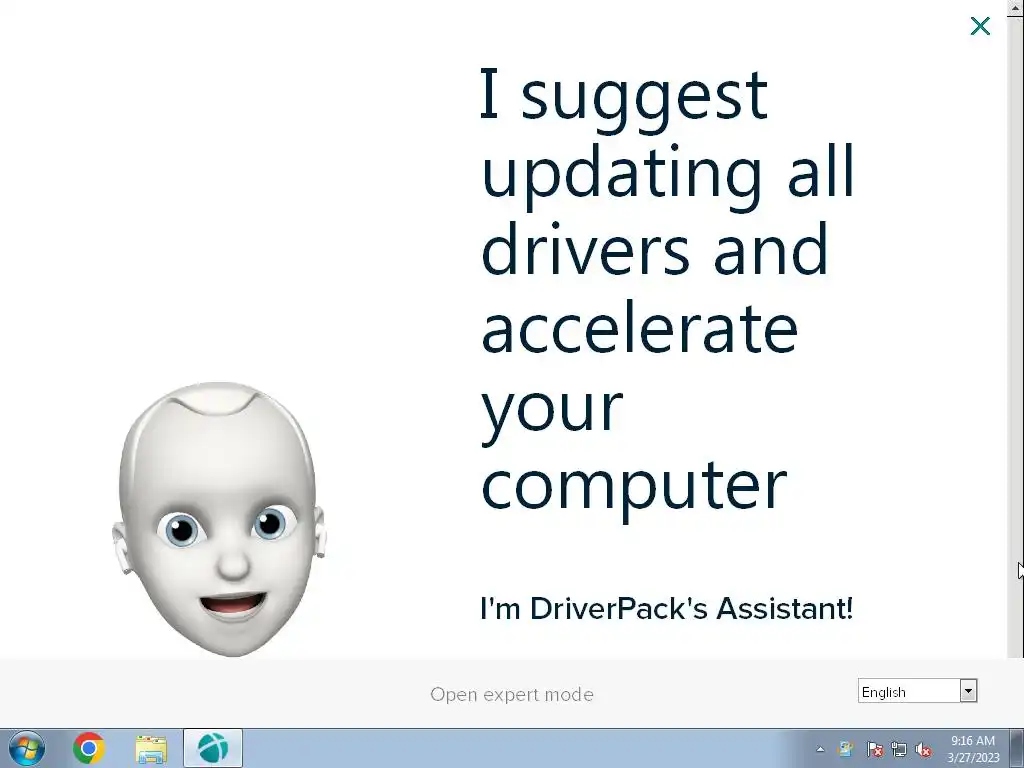Open expert mode link
The image size is (1024, 768).
tap(512, 694)
